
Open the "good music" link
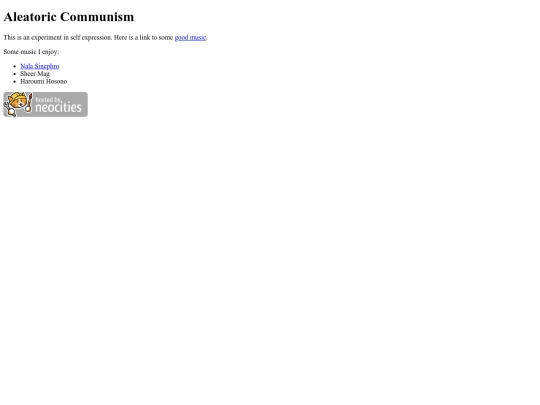pos(190,38)
